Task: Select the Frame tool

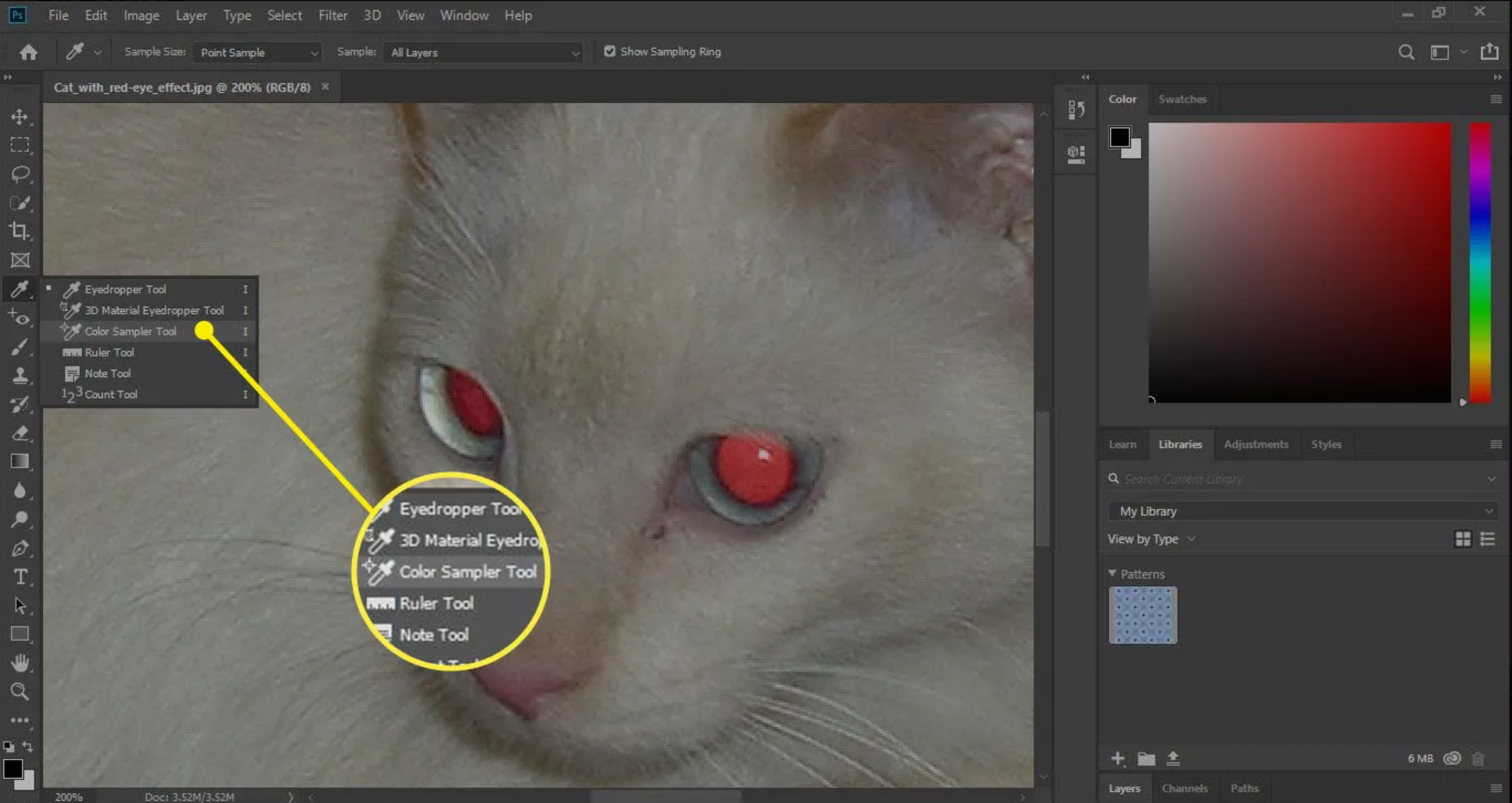Action: tap(19, 260)
